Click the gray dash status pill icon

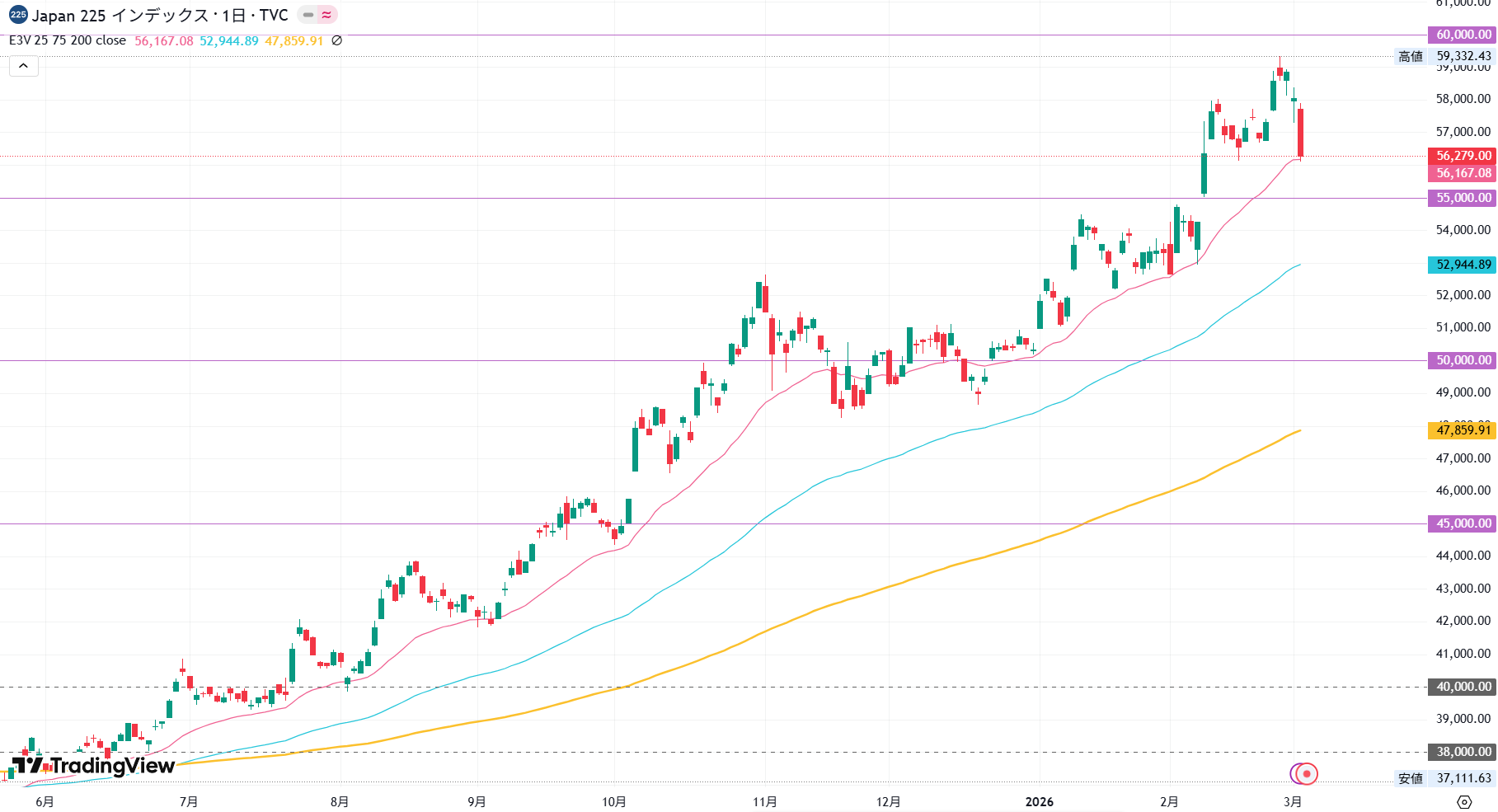point(308,15)
